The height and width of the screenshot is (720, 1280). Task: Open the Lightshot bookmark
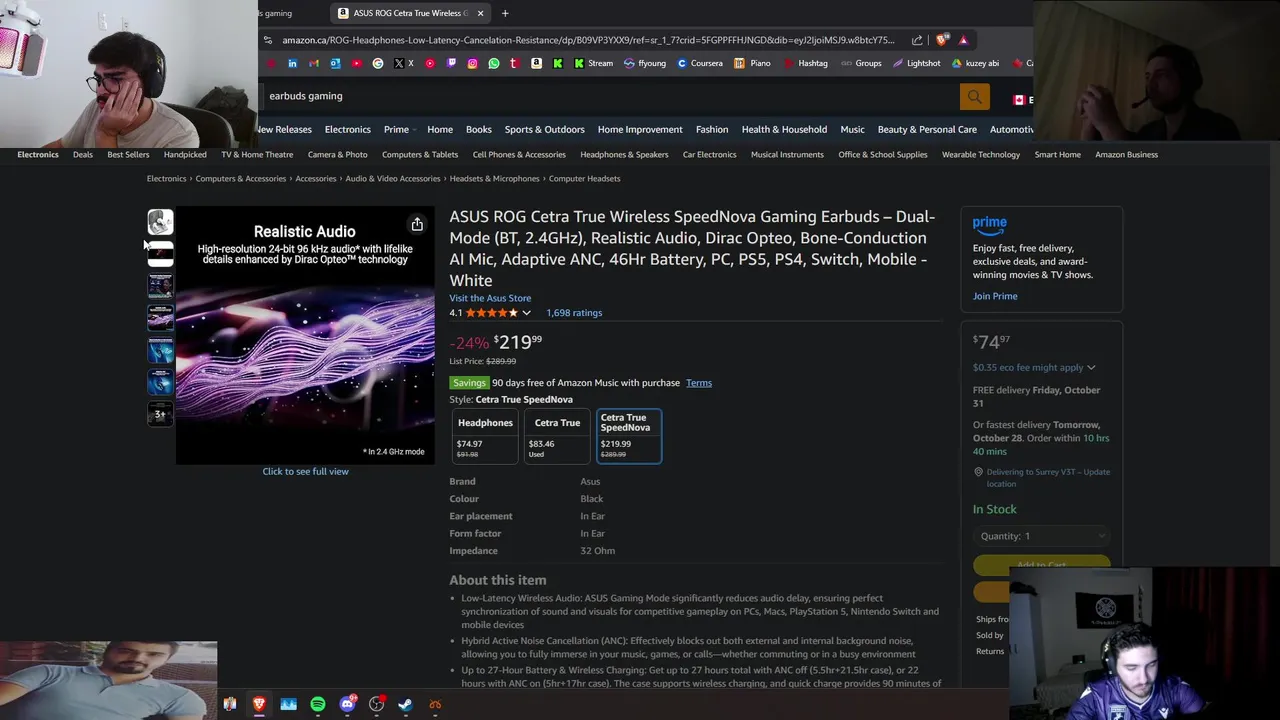916,63
